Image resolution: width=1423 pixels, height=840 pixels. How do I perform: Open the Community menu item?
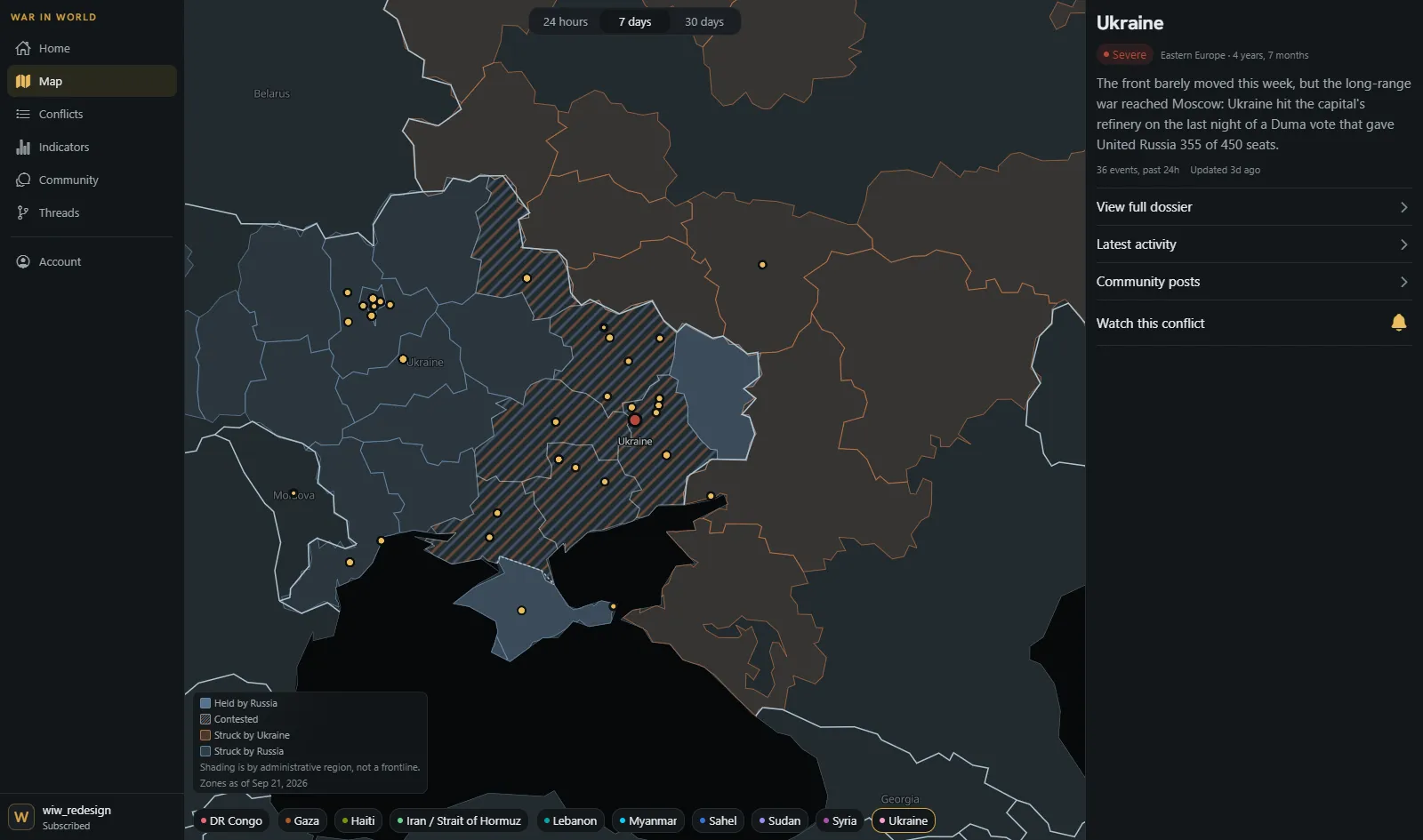[x=92, y=180]
